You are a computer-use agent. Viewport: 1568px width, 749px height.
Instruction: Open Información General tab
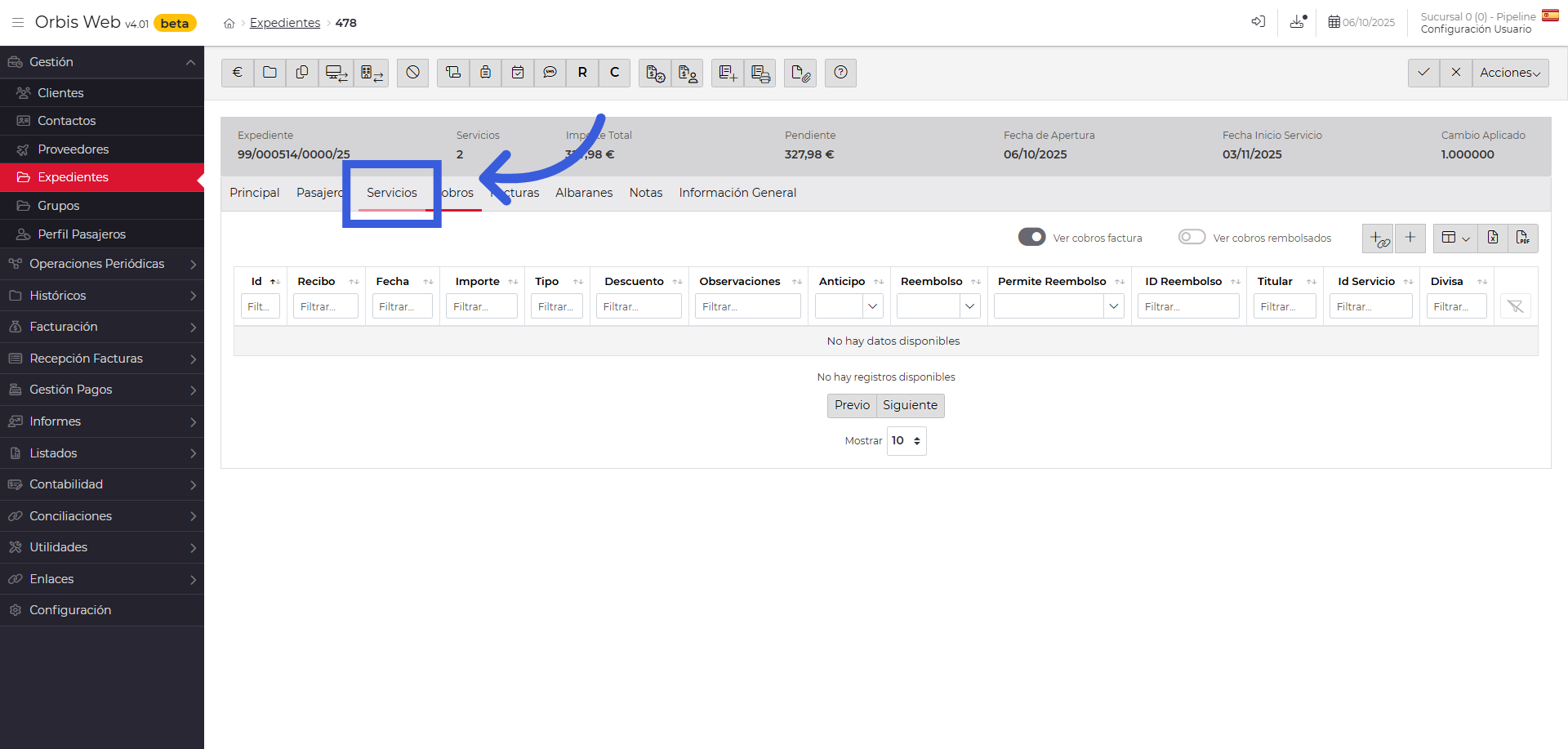click(737, 193)
